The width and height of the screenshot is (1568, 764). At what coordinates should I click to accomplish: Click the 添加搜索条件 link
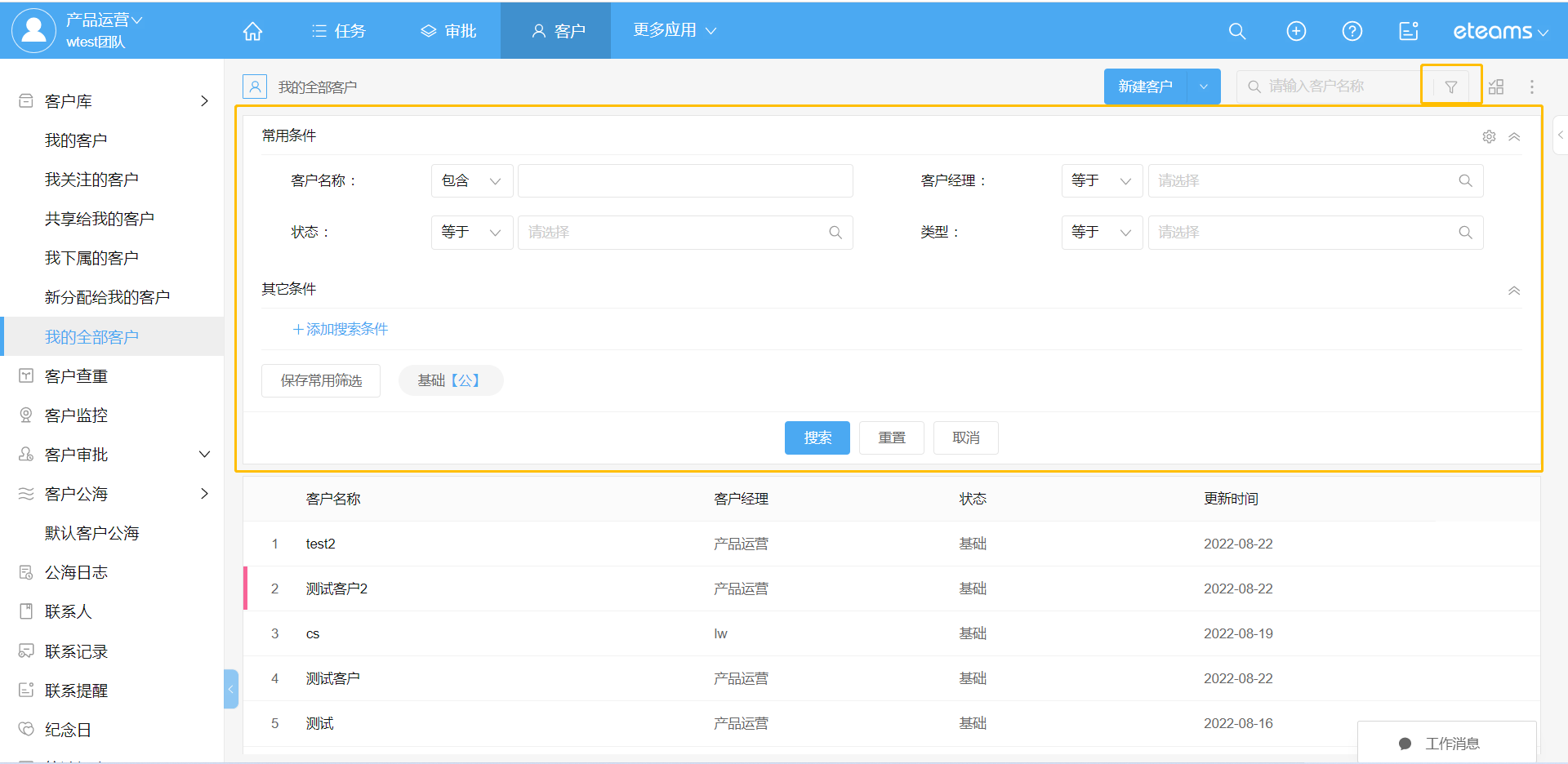click(341, 329)
